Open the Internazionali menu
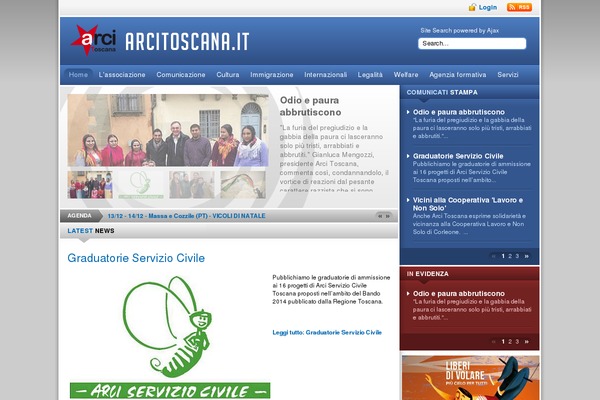Screen dimensions: 600x400 point(326,75)
